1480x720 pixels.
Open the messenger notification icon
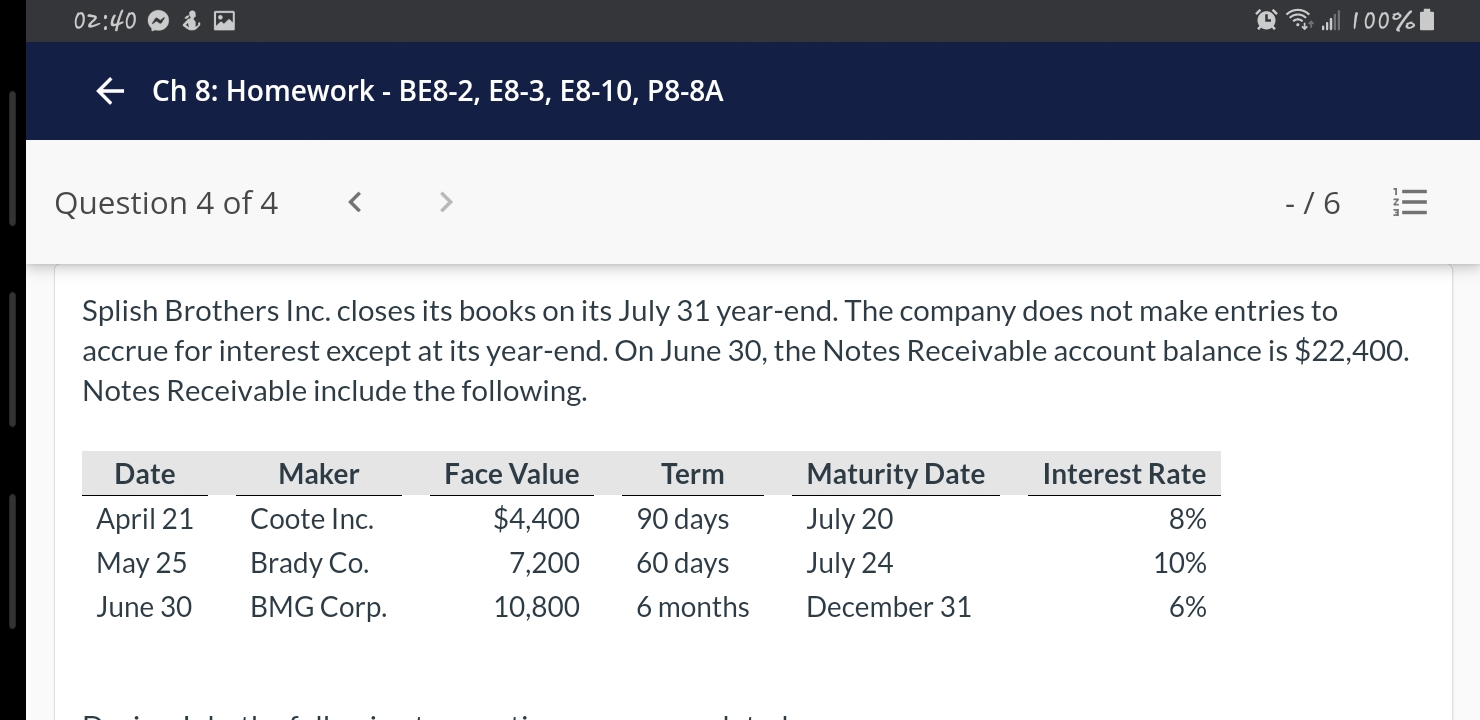(158, 19)
